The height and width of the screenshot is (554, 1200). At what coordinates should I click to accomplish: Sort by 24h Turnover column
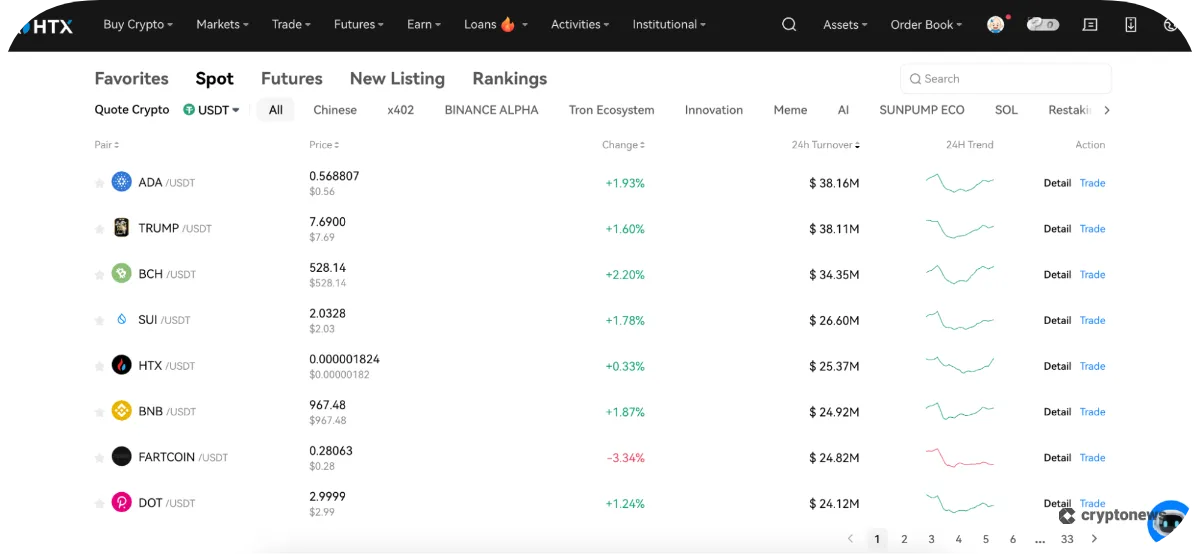pos(825,145)
